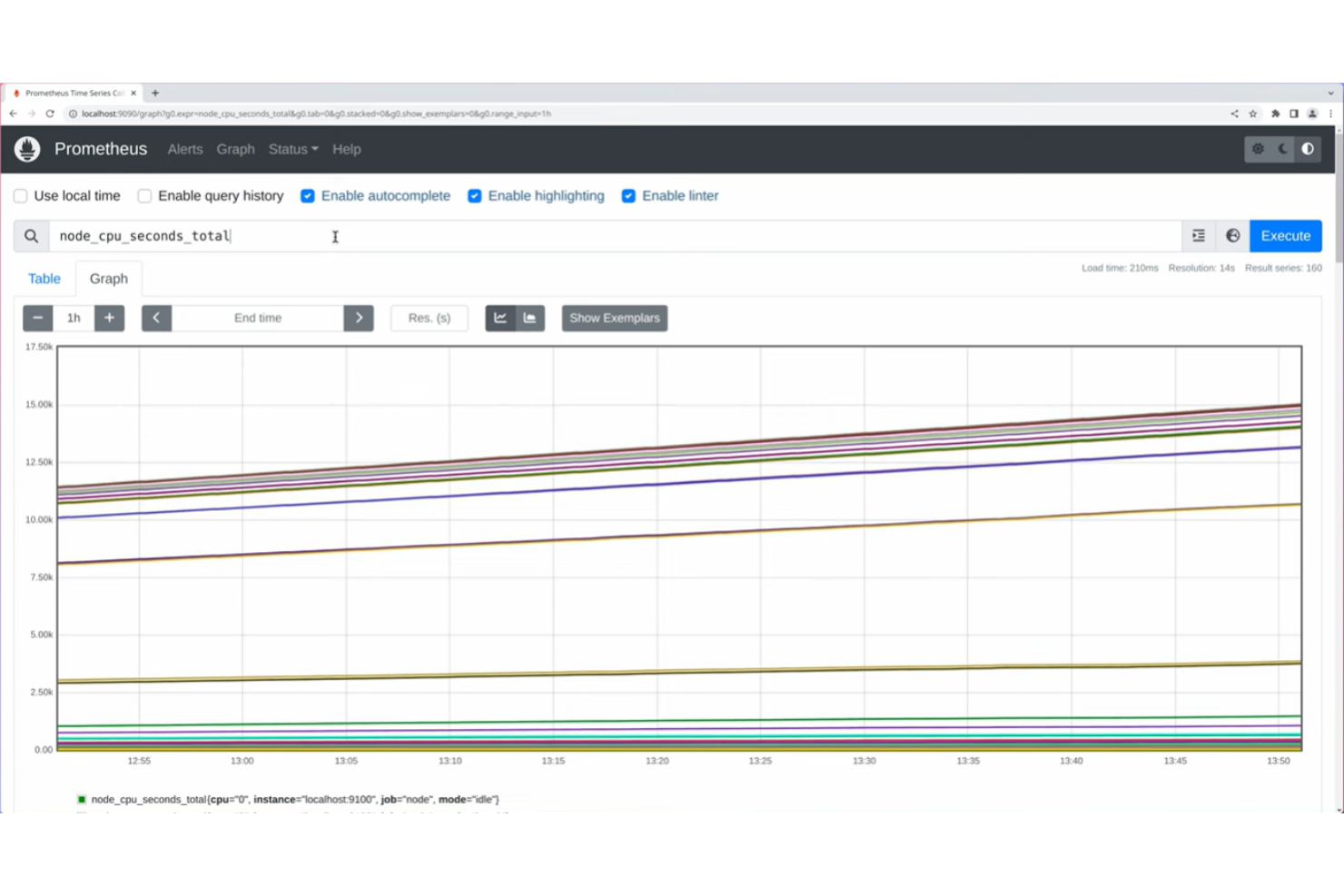Viewport: 1344px width, 896px height.
Task: Switch to dark theme using the moon icon
Action: 1282,149
